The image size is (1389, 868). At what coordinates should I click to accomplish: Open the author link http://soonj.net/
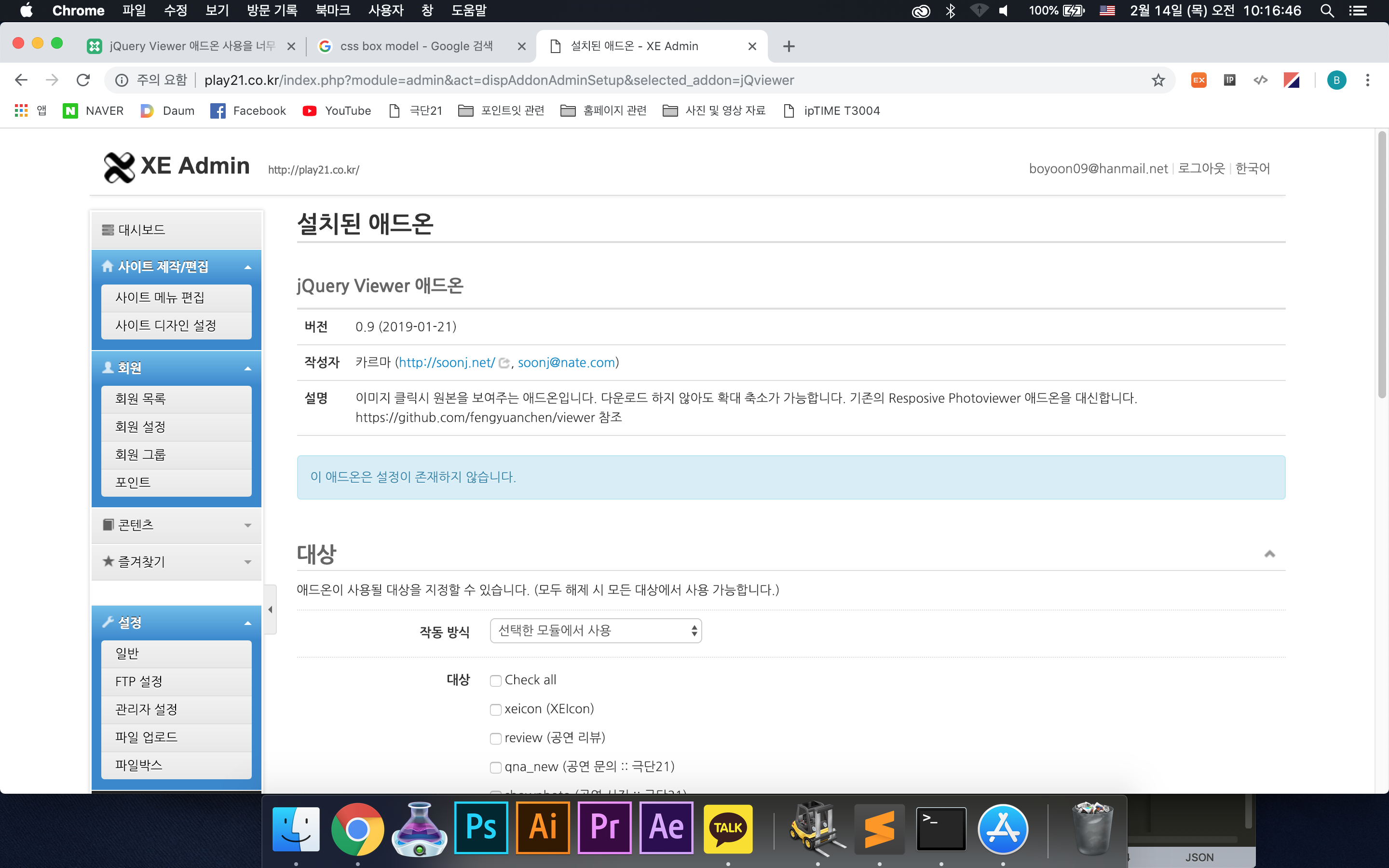tap(447, 362)
